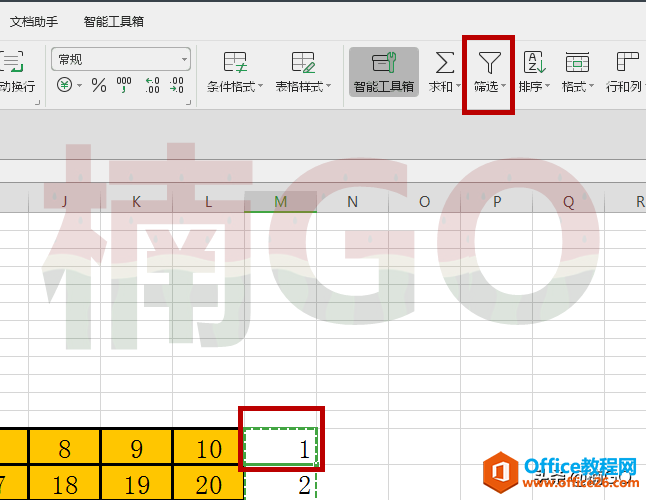The image size is (646, 500).
Task: Expand the 排序 dropdown arrow
Action: point(548,86)
